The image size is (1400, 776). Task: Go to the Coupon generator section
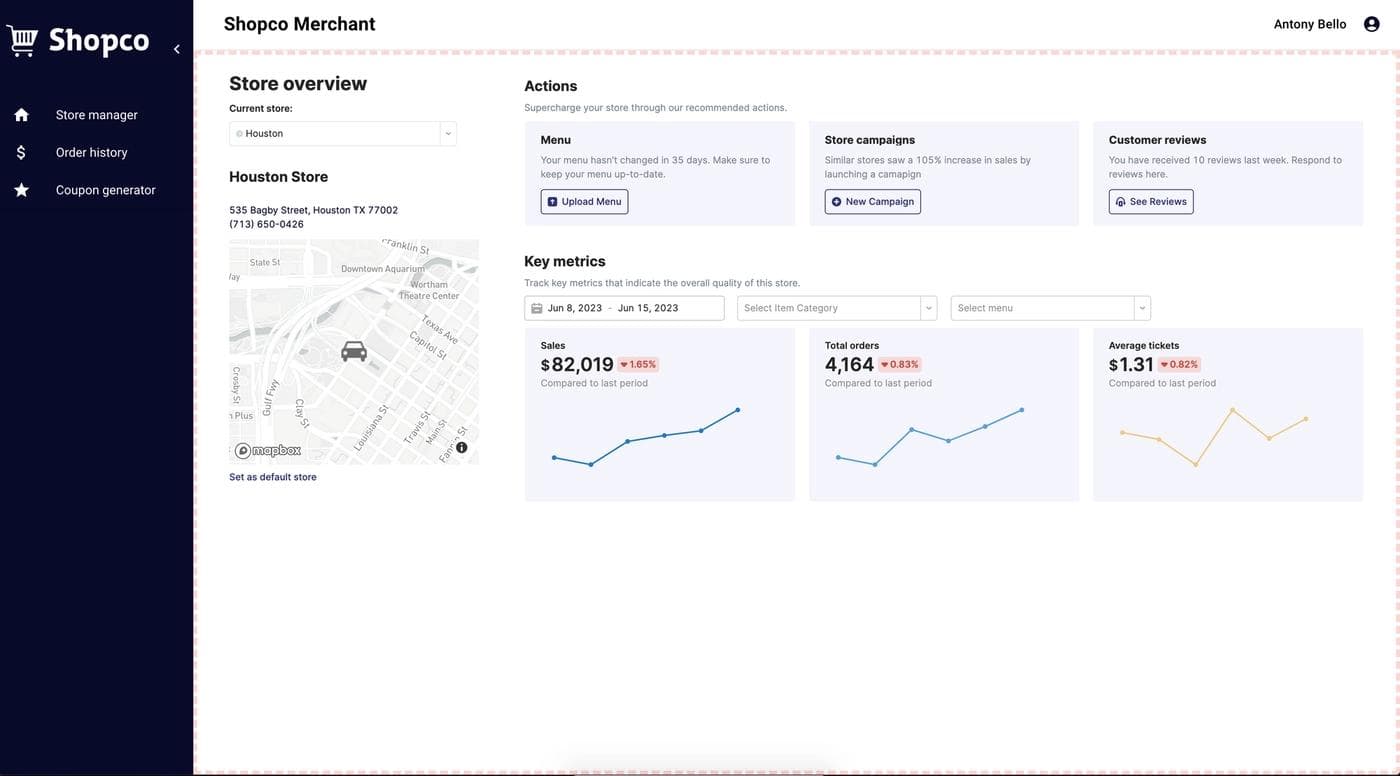[x=105, y=188]
